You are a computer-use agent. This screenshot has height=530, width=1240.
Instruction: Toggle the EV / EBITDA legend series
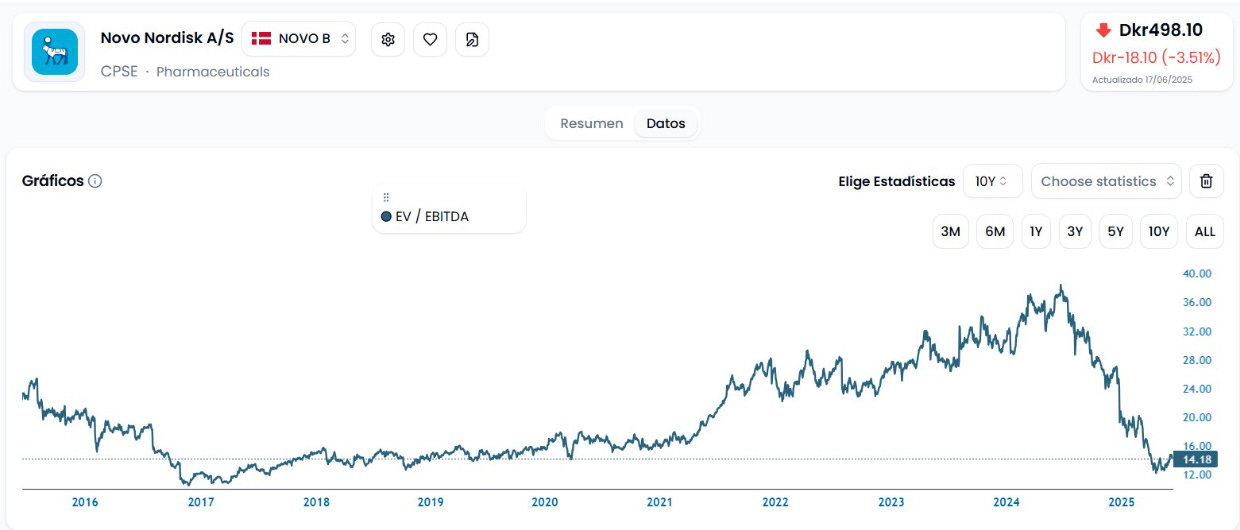click(x=425, y=216)
